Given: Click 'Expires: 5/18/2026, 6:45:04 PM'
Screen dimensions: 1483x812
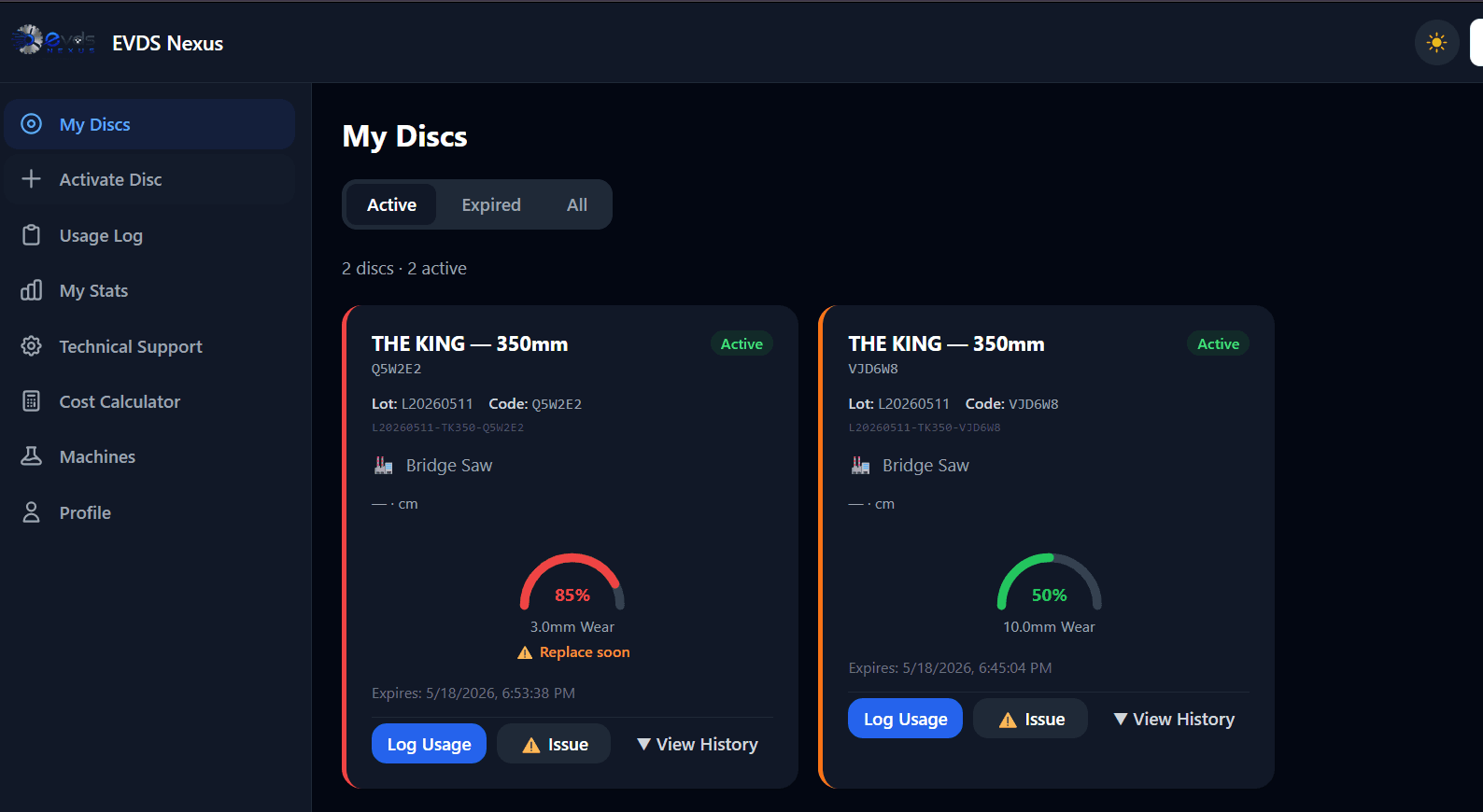Looking at the screenshot, I should [x=950, y=668].
